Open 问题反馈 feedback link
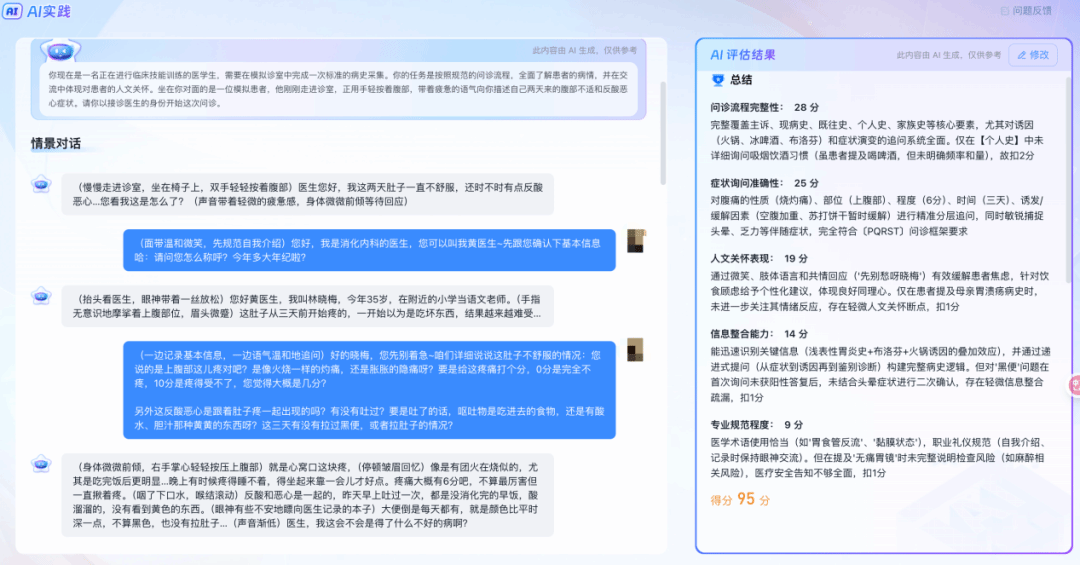Viewport: 1080px width, 565px height. (1025, 11)
